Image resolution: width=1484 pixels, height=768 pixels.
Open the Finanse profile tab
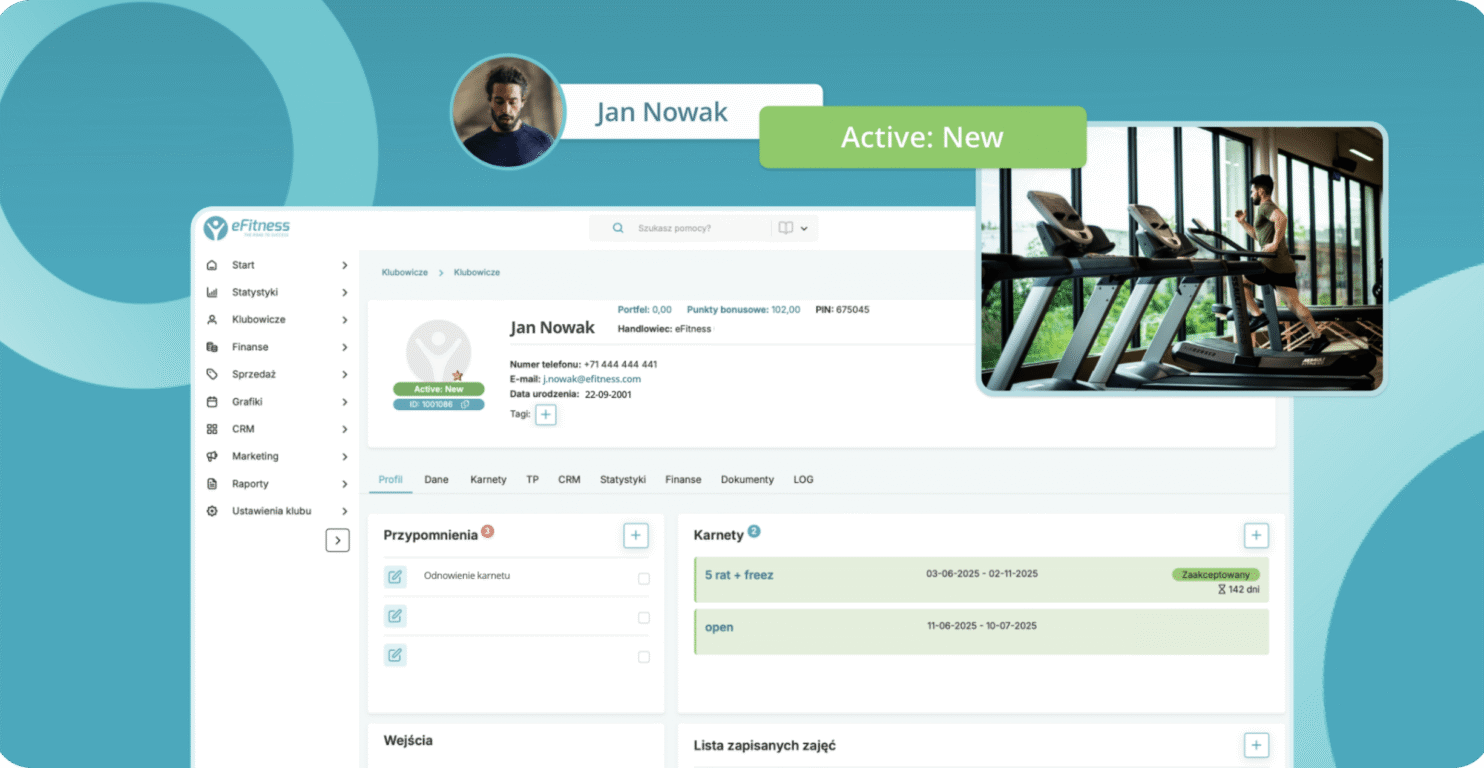pyautogui.click(x=683, y=480)
